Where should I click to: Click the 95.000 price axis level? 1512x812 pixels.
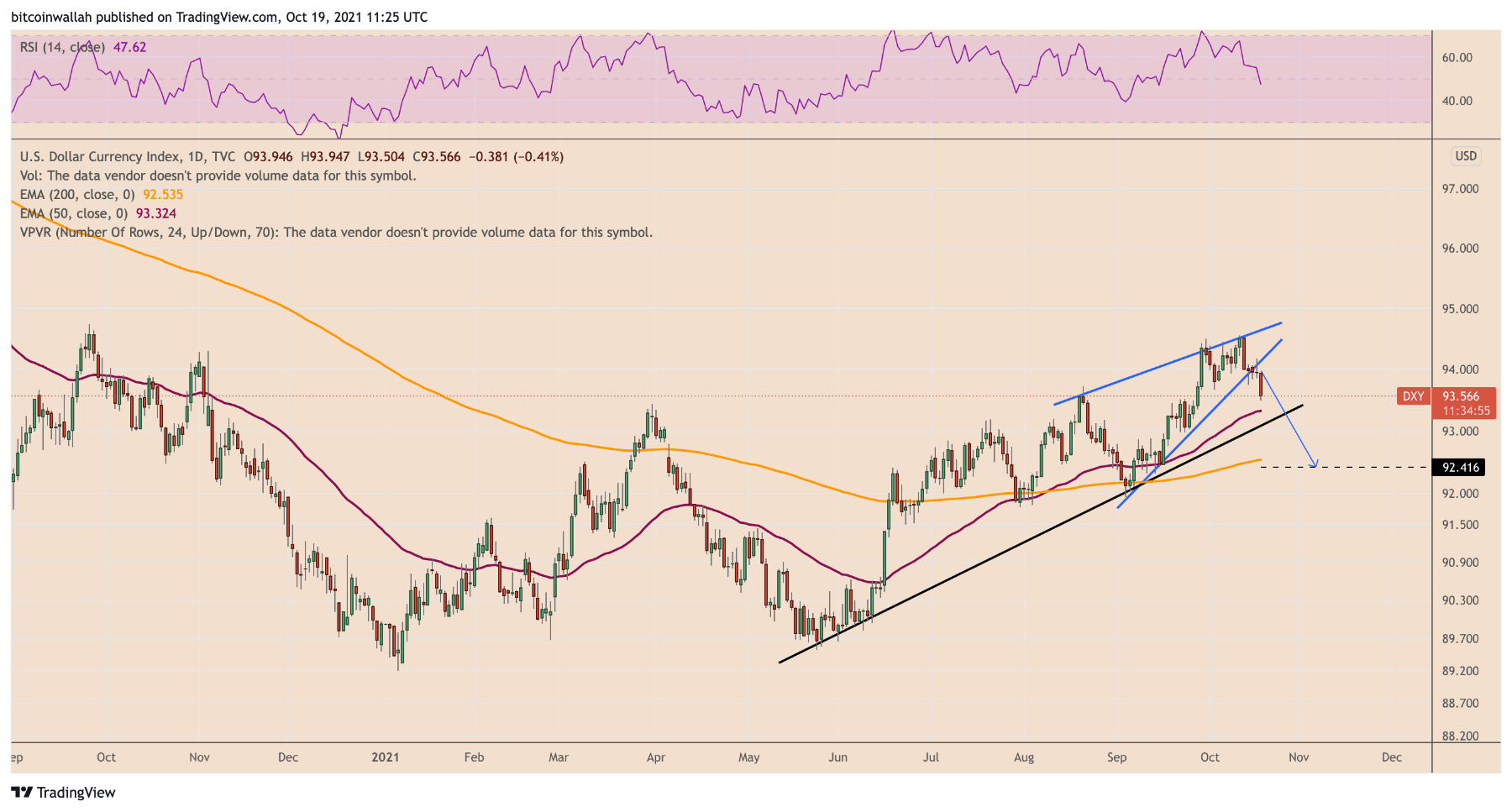coord(1460,309)
